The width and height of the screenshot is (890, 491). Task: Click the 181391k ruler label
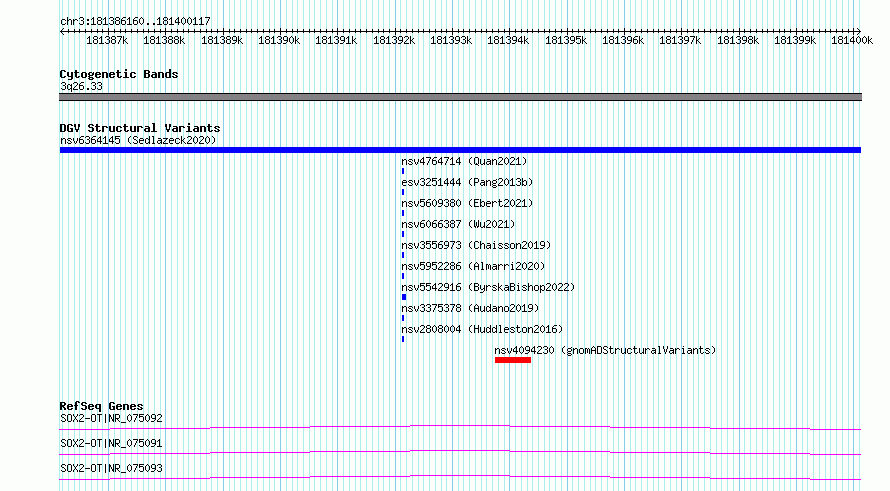[336, 40]
